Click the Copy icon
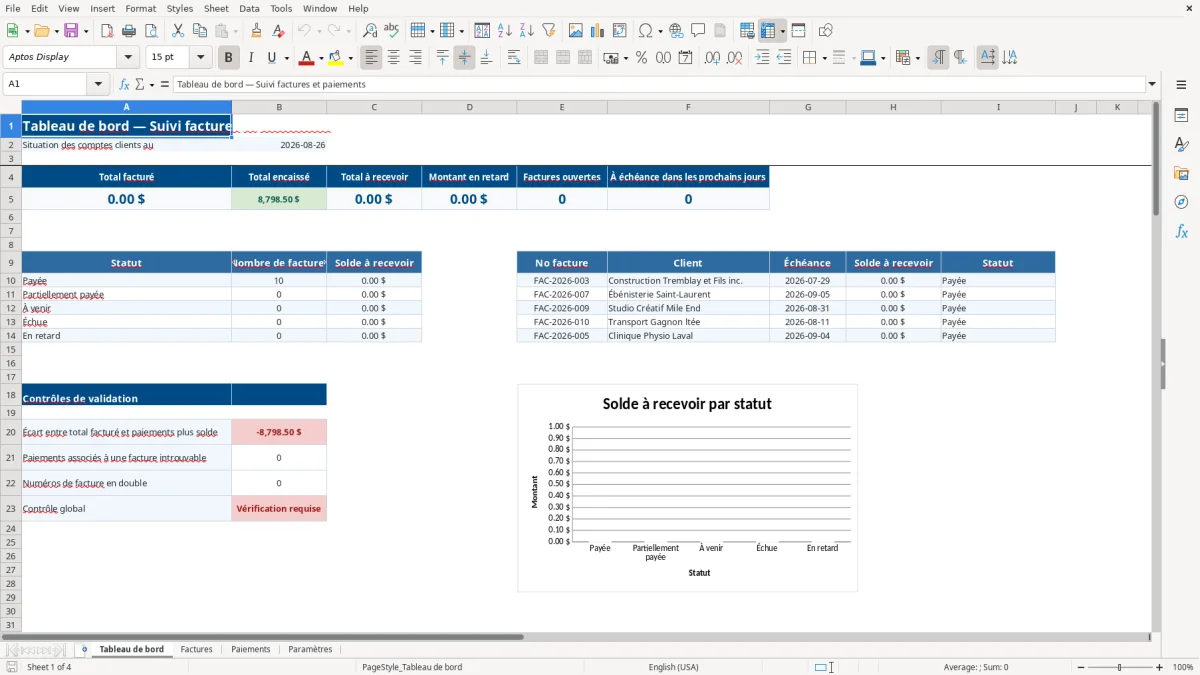 coord(199,31)
